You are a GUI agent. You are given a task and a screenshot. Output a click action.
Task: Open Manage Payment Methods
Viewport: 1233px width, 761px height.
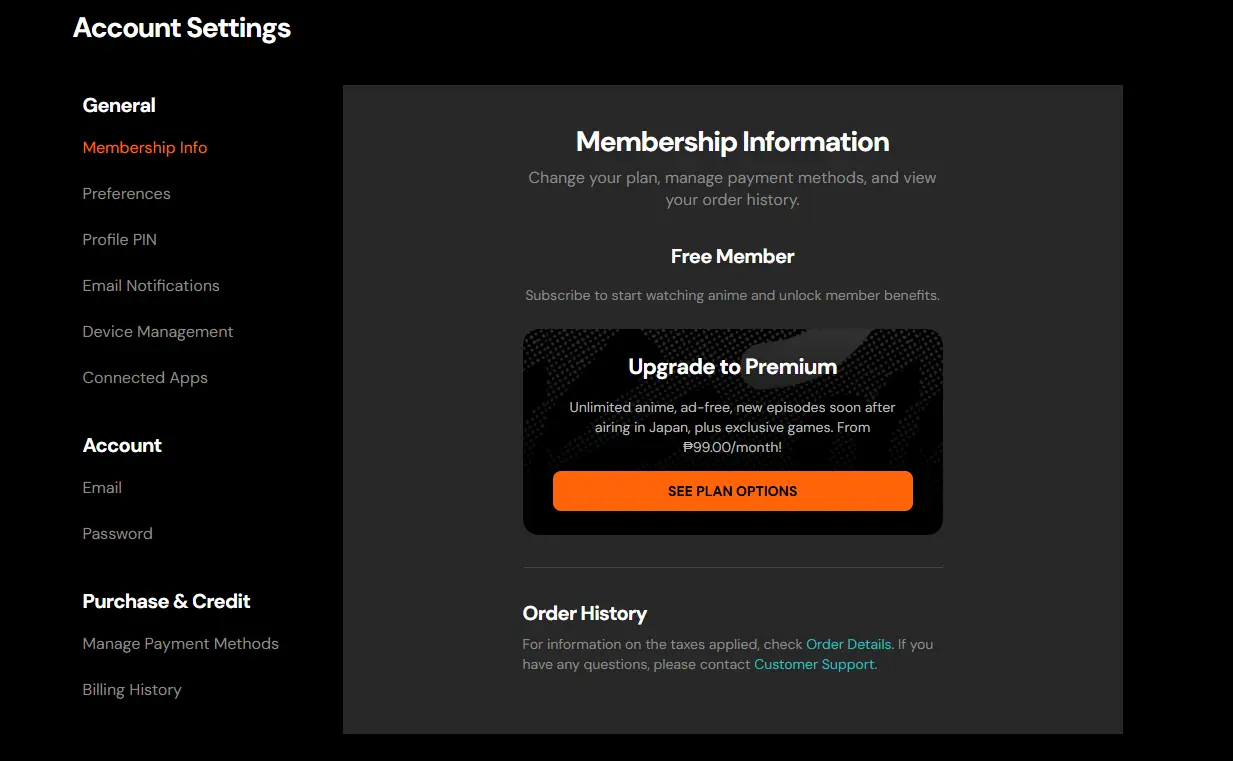pos(180,643)
